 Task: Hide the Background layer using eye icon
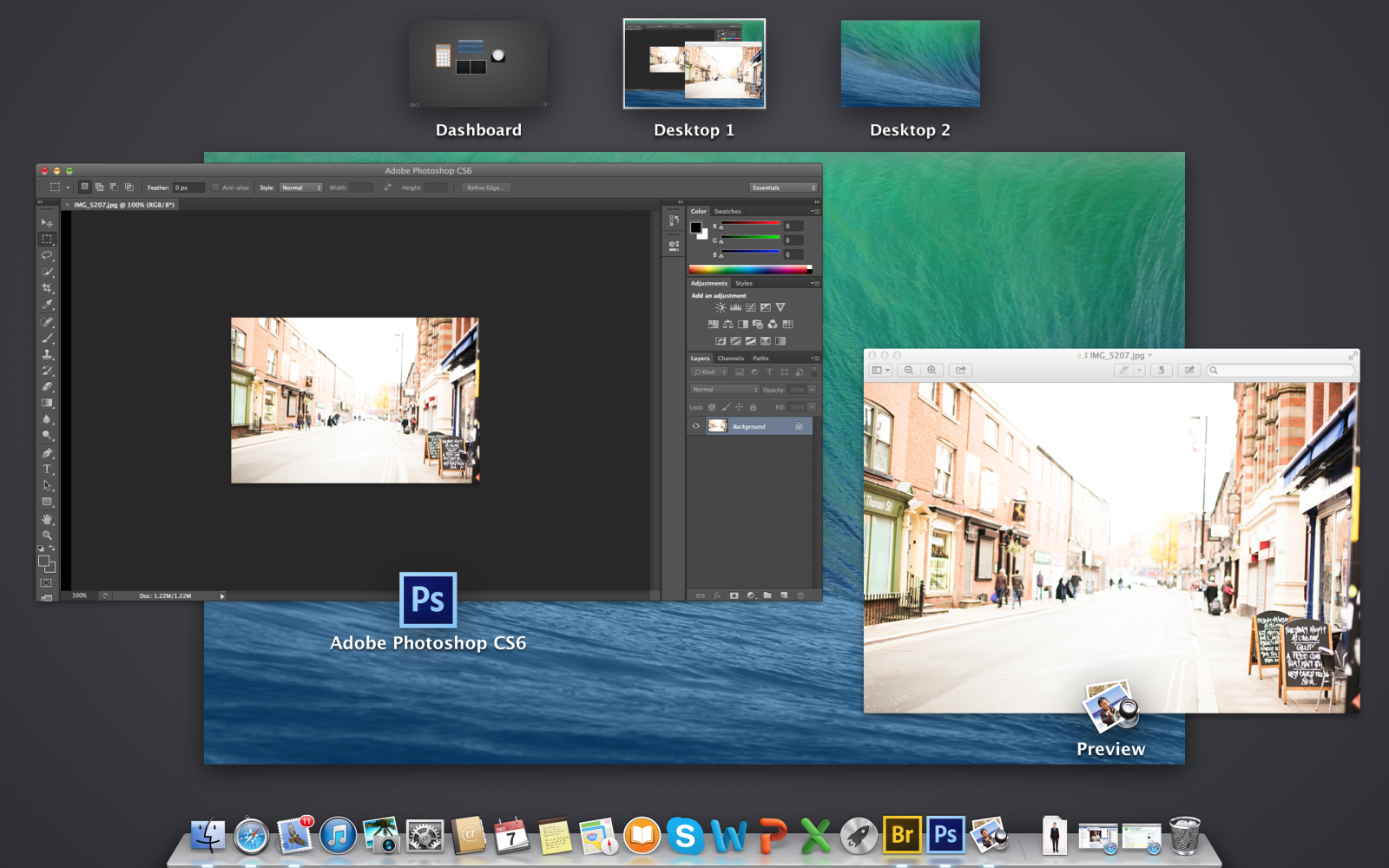coord(696,426)
